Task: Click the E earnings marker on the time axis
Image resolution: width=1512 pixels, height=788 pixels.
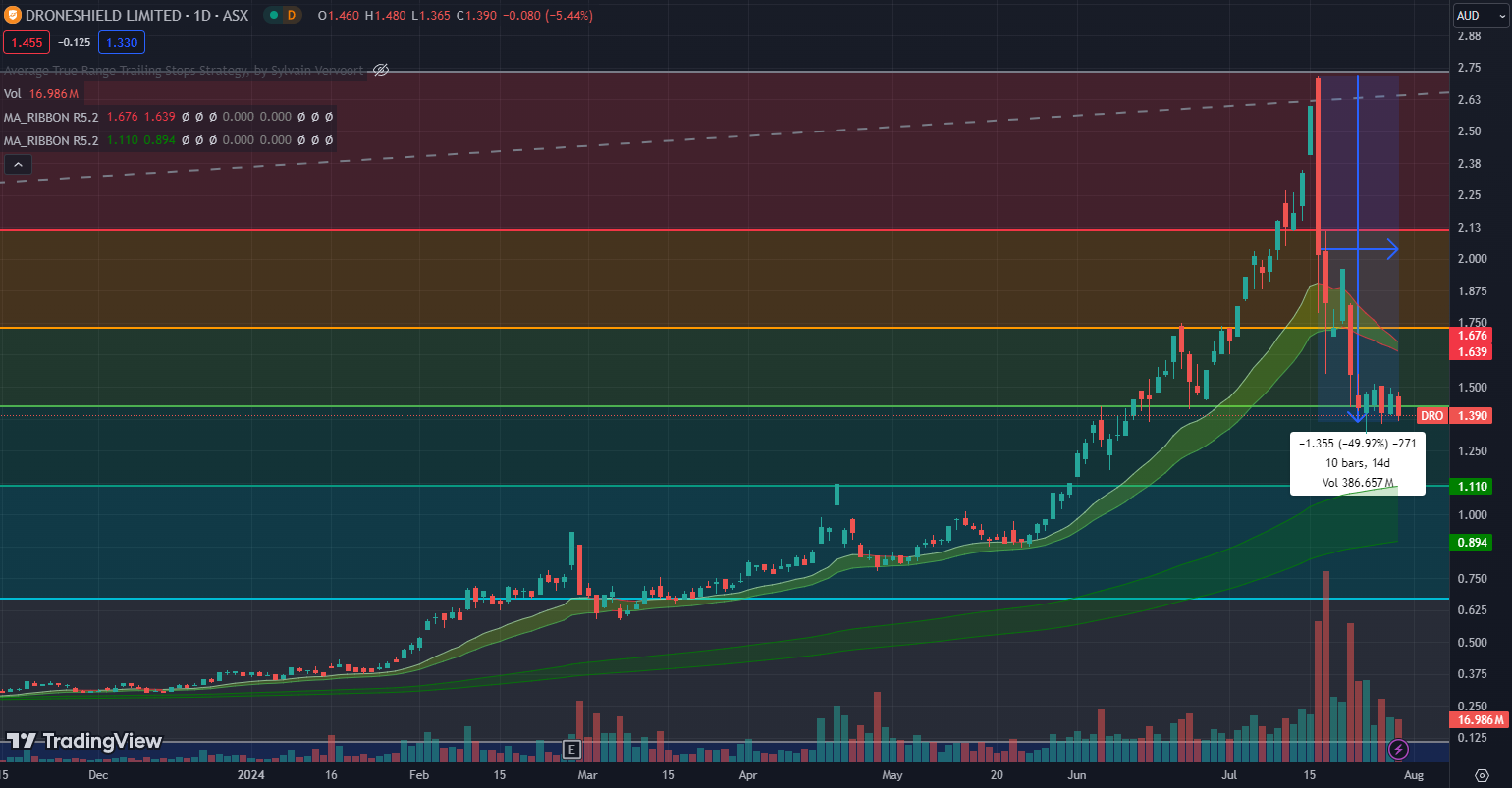Action: 570,749
